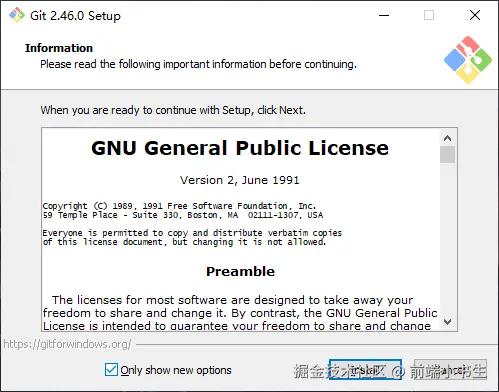Screen dimensions: 499x392
Task: Click the Version 2, June 1991 text
Action: pyautogui.click(x=240, y=180)
